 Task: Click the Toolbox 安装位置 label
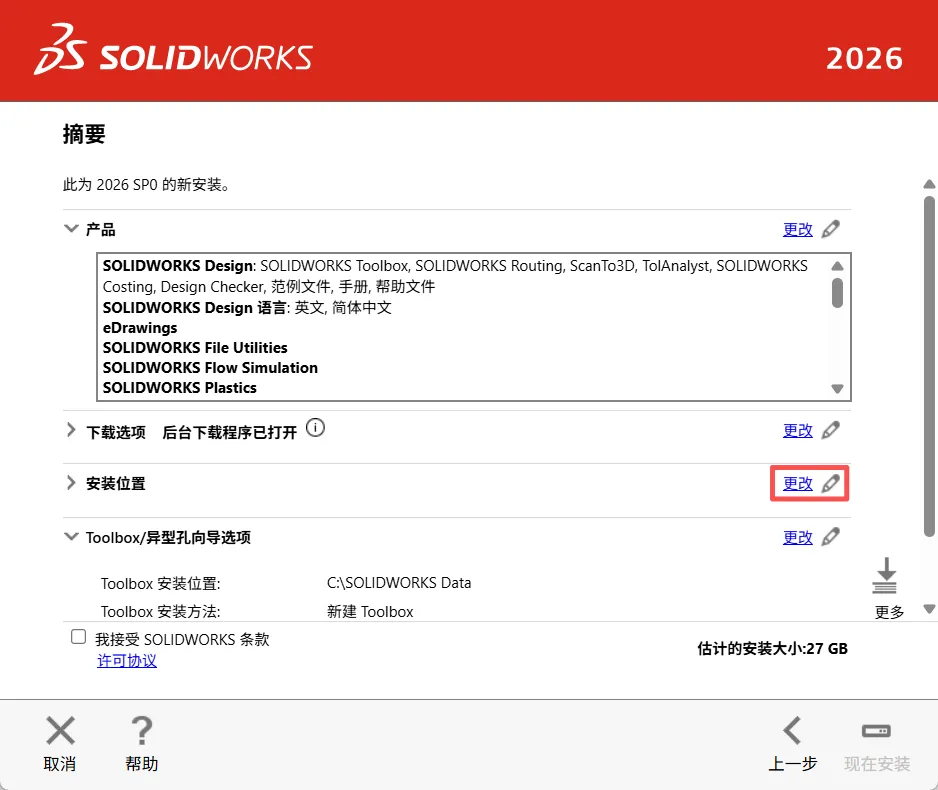pyautogui.click(x=160, y=584)
